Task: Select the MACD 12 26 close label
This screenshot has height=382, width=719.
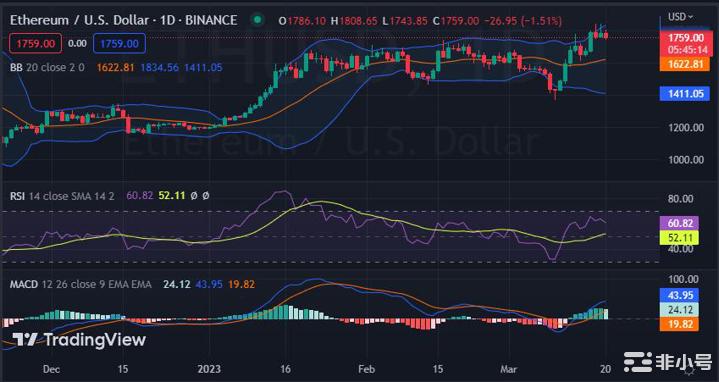Action: pos(81,285)
